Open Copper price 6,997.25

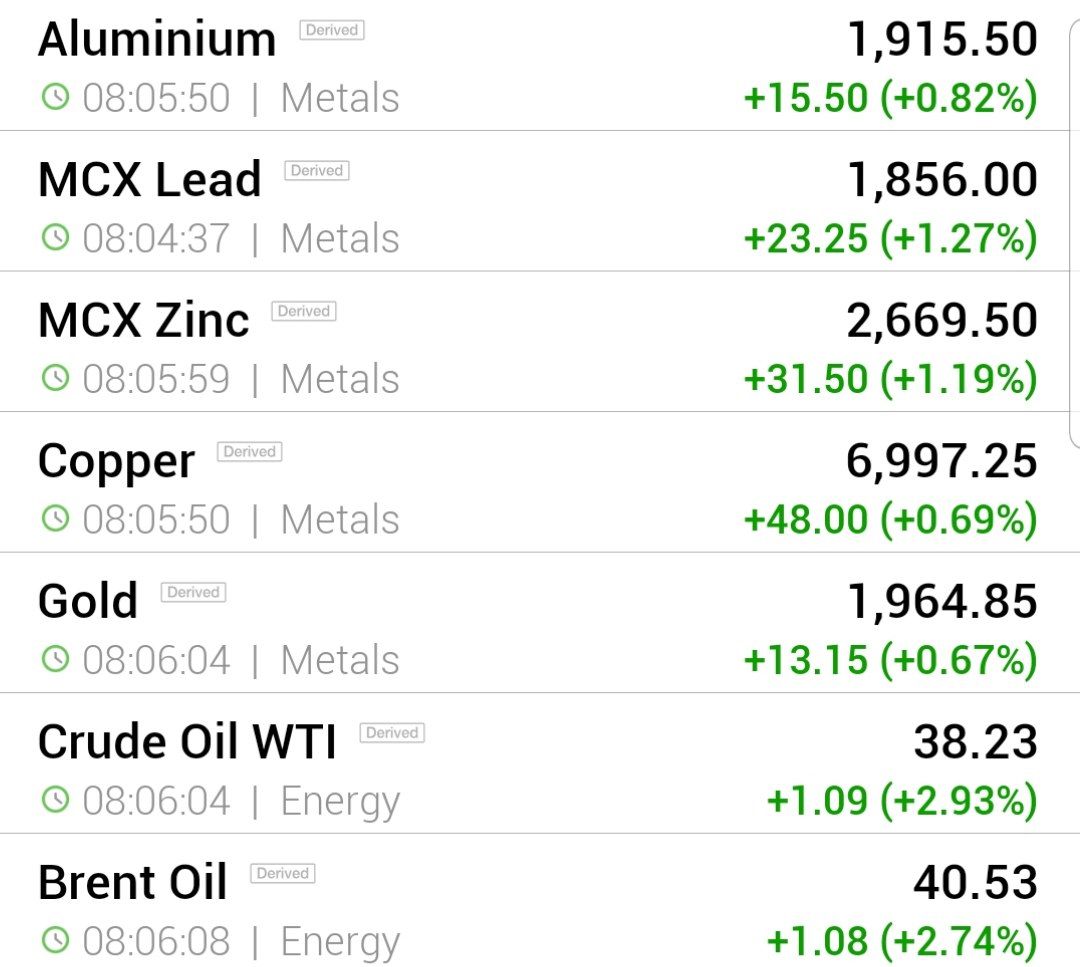941,461
